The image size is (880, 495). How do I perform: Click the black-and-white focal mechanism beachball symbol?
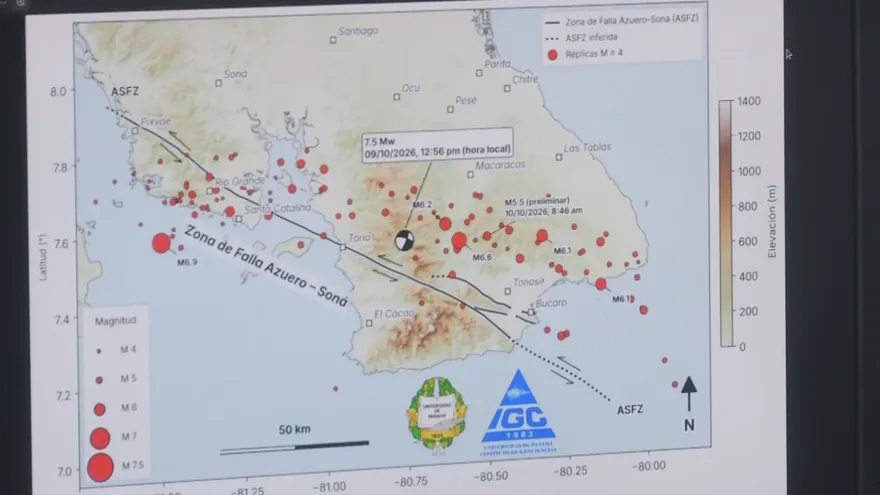(404, 240)
